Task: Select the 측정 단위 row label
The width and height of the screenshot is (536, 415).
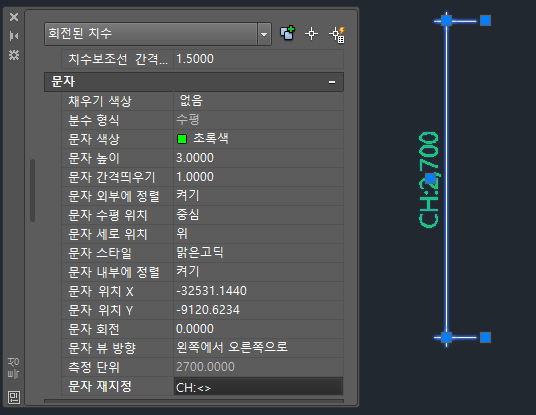Action: pos(94,367)
